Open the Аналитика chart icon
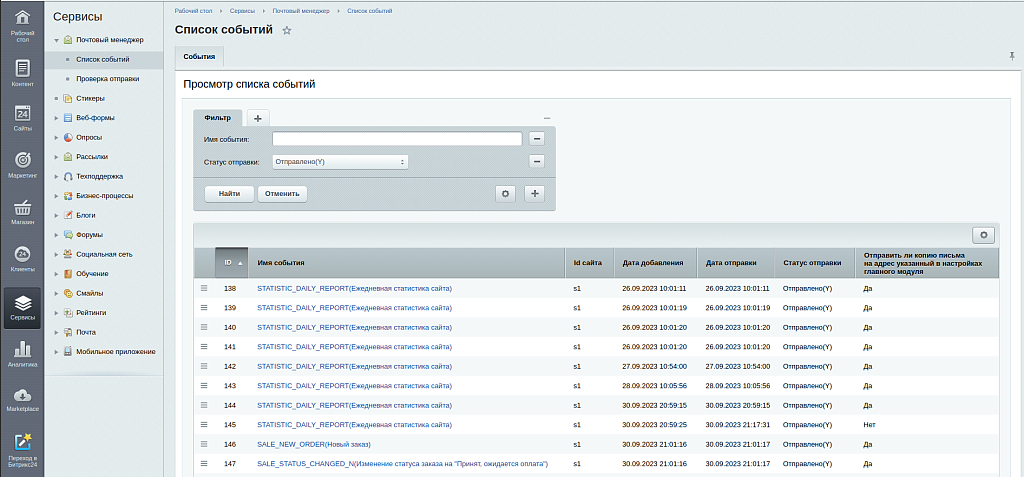The height and width of the screenshot is (477, 1024). 22,353
